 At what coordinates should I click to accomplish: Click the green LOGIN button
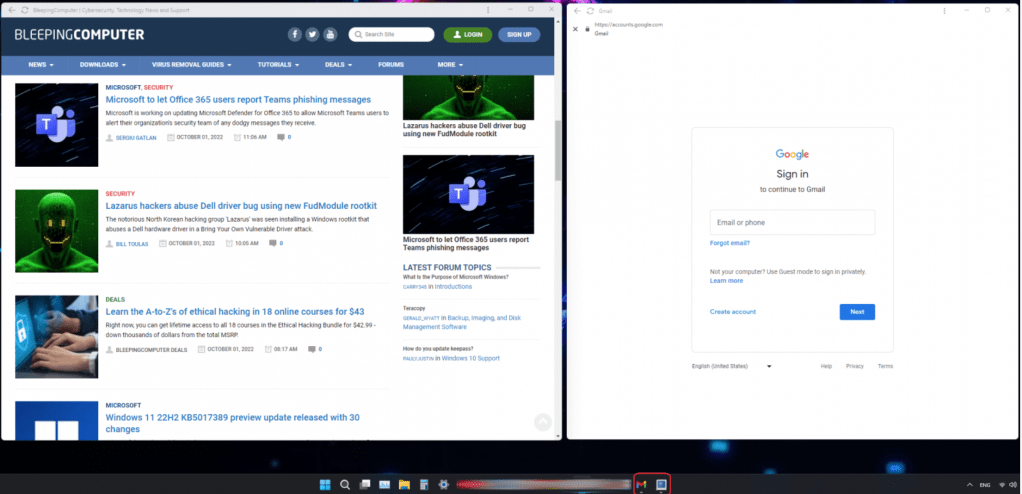tap(467, 35)
